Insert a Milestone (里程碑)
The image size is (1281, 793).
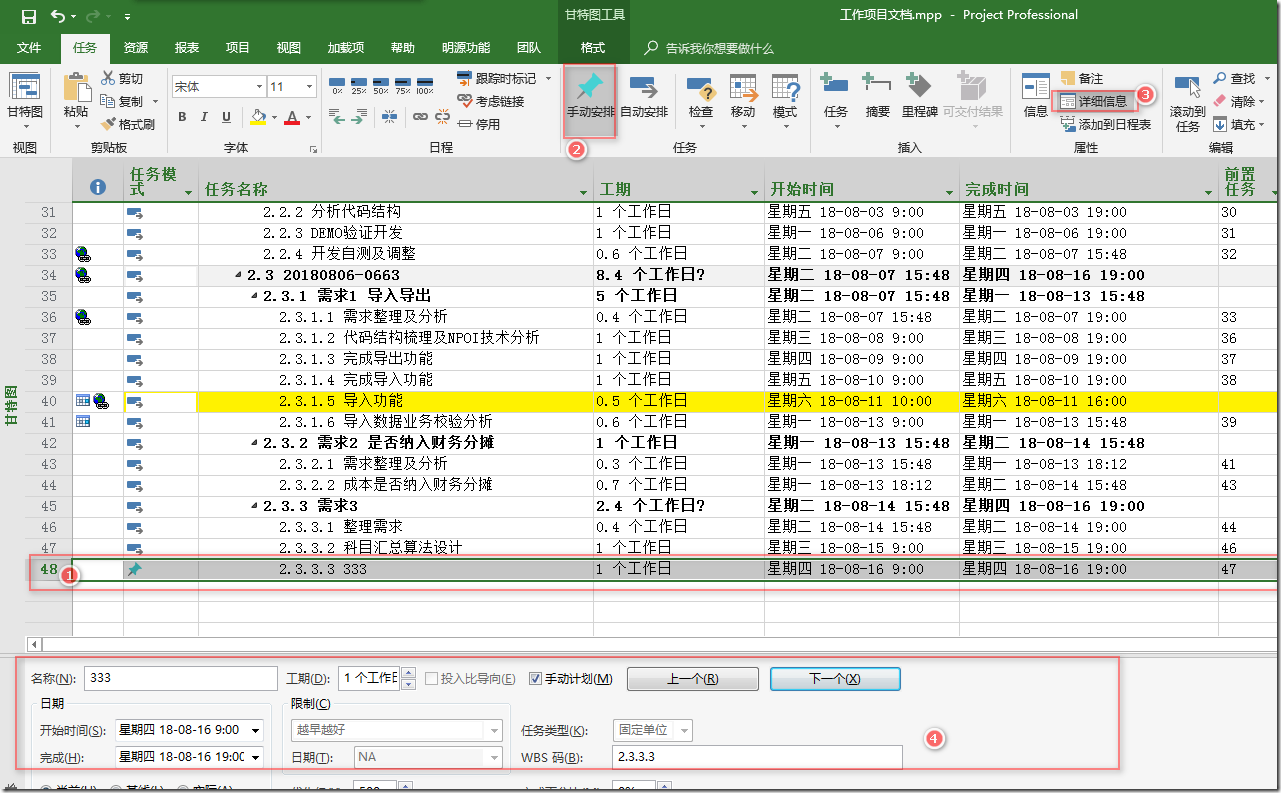[x=919, y=97]
